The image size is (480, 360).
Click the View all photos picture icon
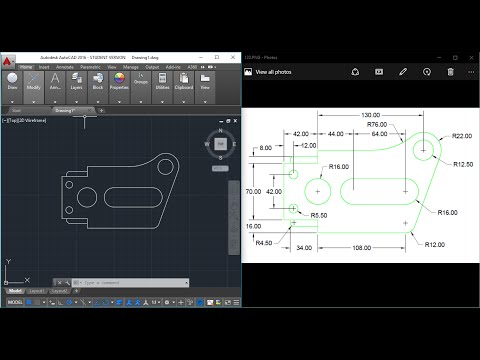click(248, 72)
